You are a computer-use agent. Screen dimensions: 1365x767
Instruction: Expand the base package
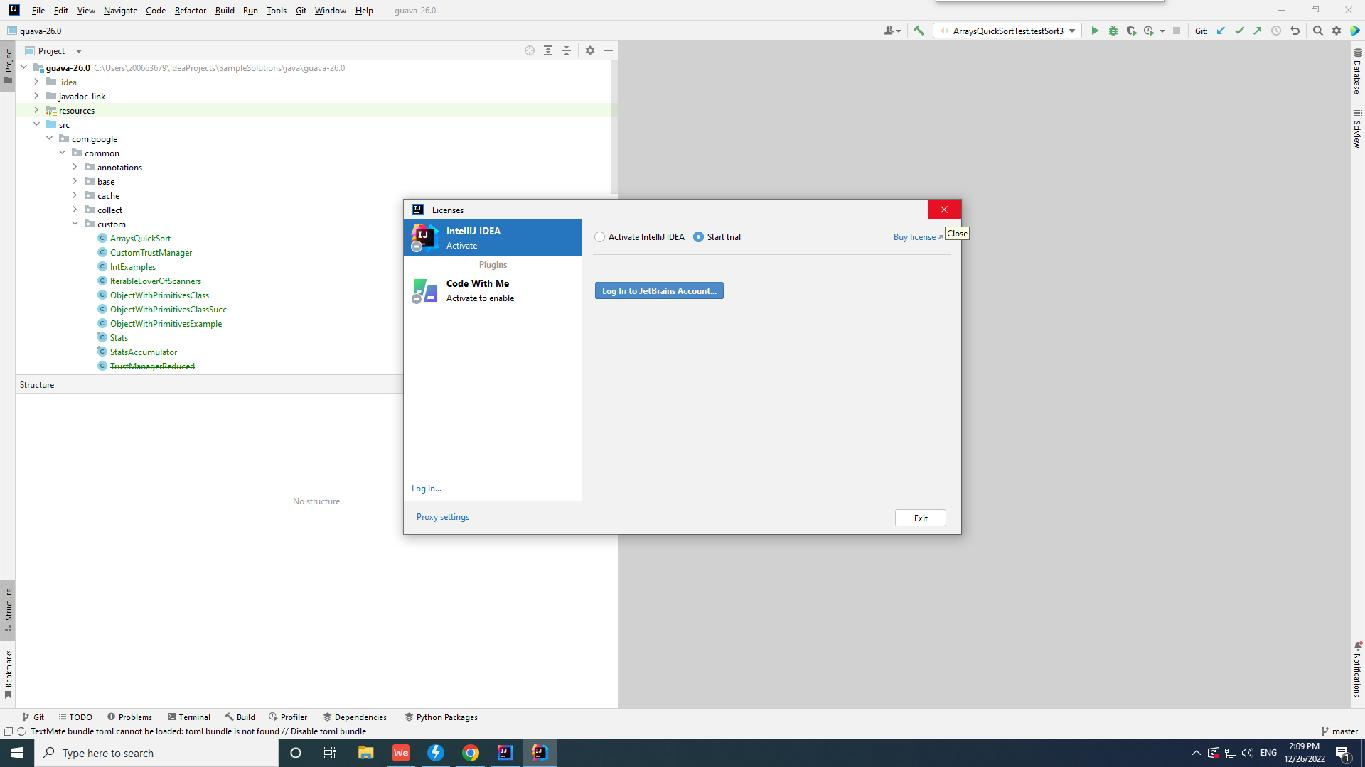pyautogui.click(x=75, y=181)
